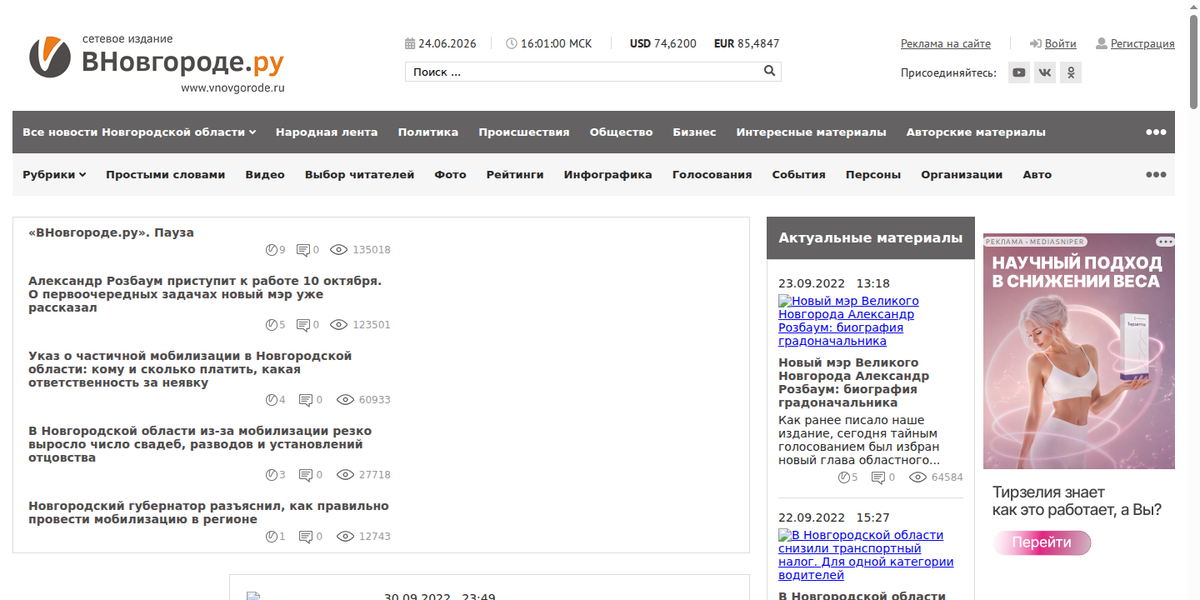1200x600 pixels.
Task: Click the views eye icon beside 135018
Action: (x=338, y=250)
